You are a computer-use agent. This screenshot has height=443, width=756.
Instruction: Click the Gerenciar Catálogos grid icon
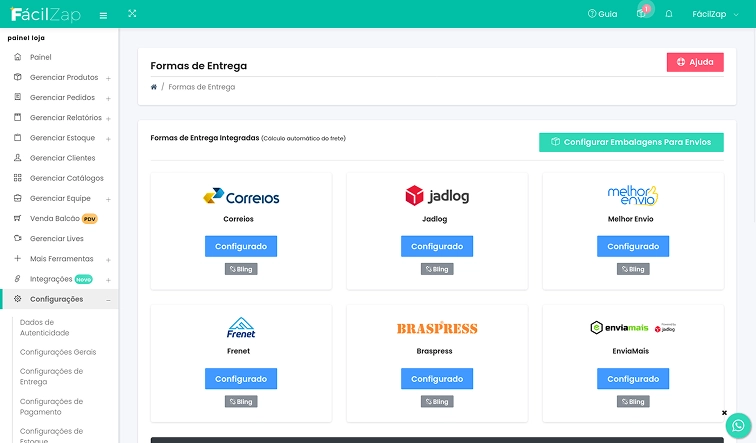point(18,177)
